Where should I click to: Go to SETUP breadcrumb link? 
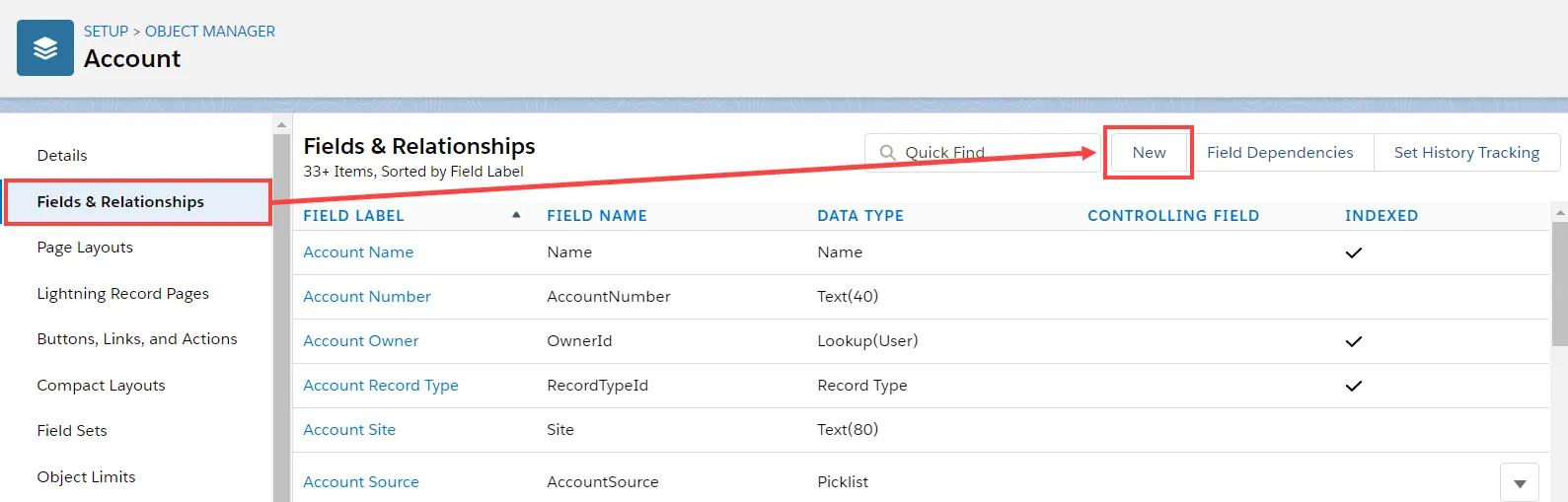pos(106,32)
